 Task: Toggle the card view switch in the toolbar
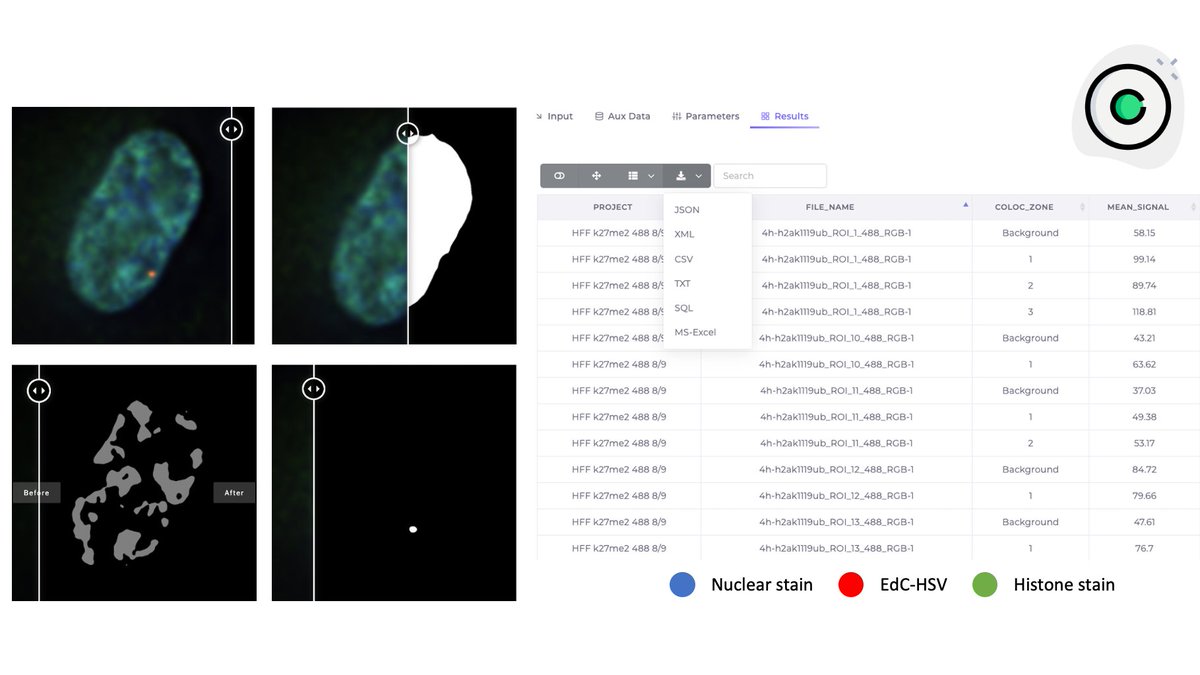(559, 176)
